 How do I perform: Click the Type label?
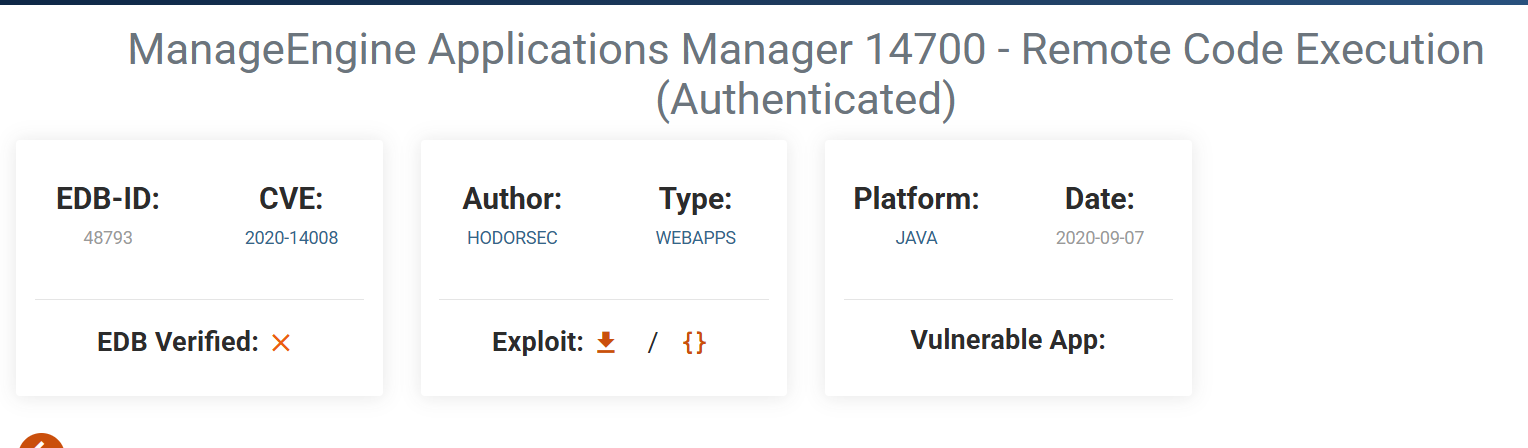pyautogui.click(x=696, y=199)
